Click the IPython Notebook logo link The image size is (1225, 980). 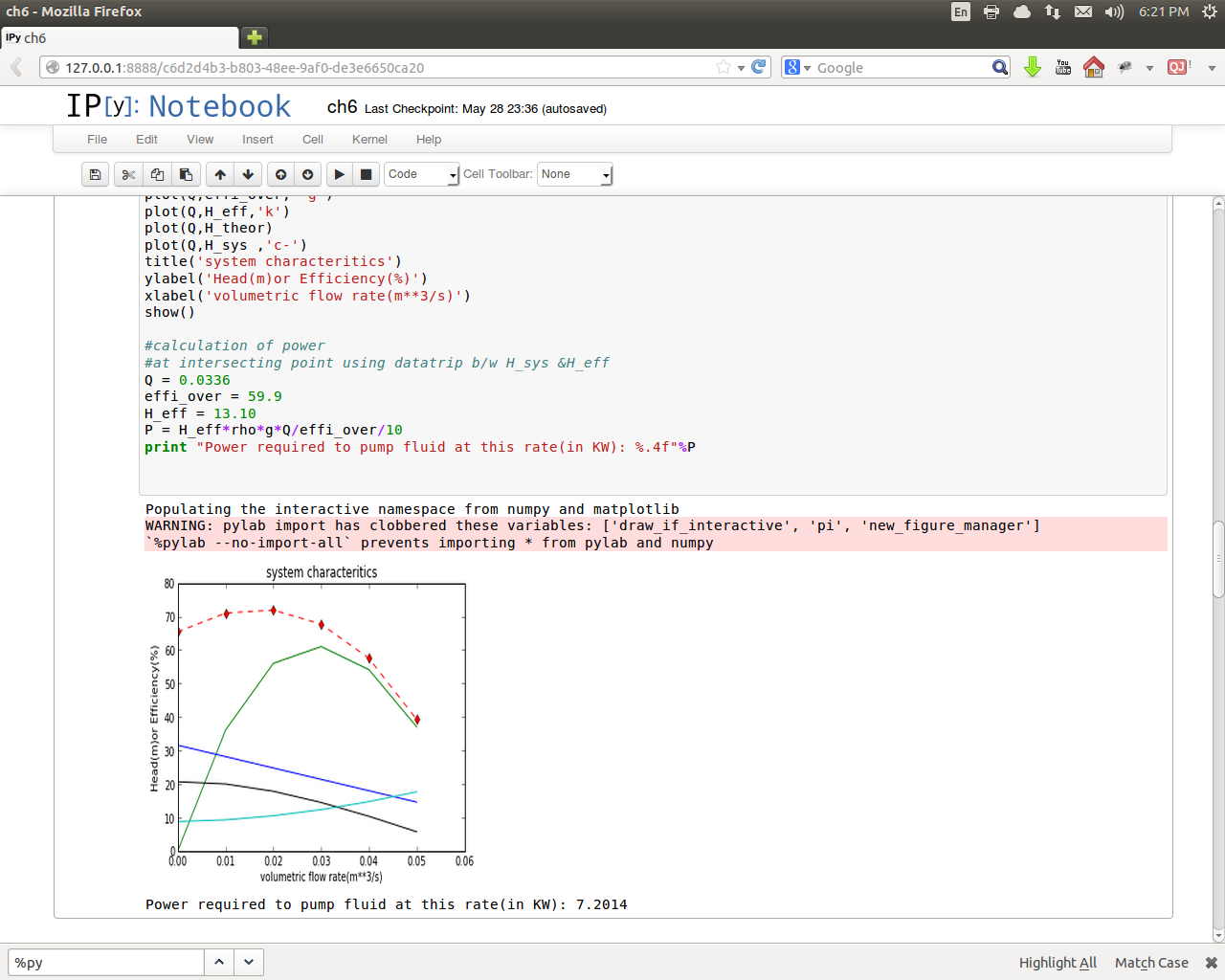178,106
